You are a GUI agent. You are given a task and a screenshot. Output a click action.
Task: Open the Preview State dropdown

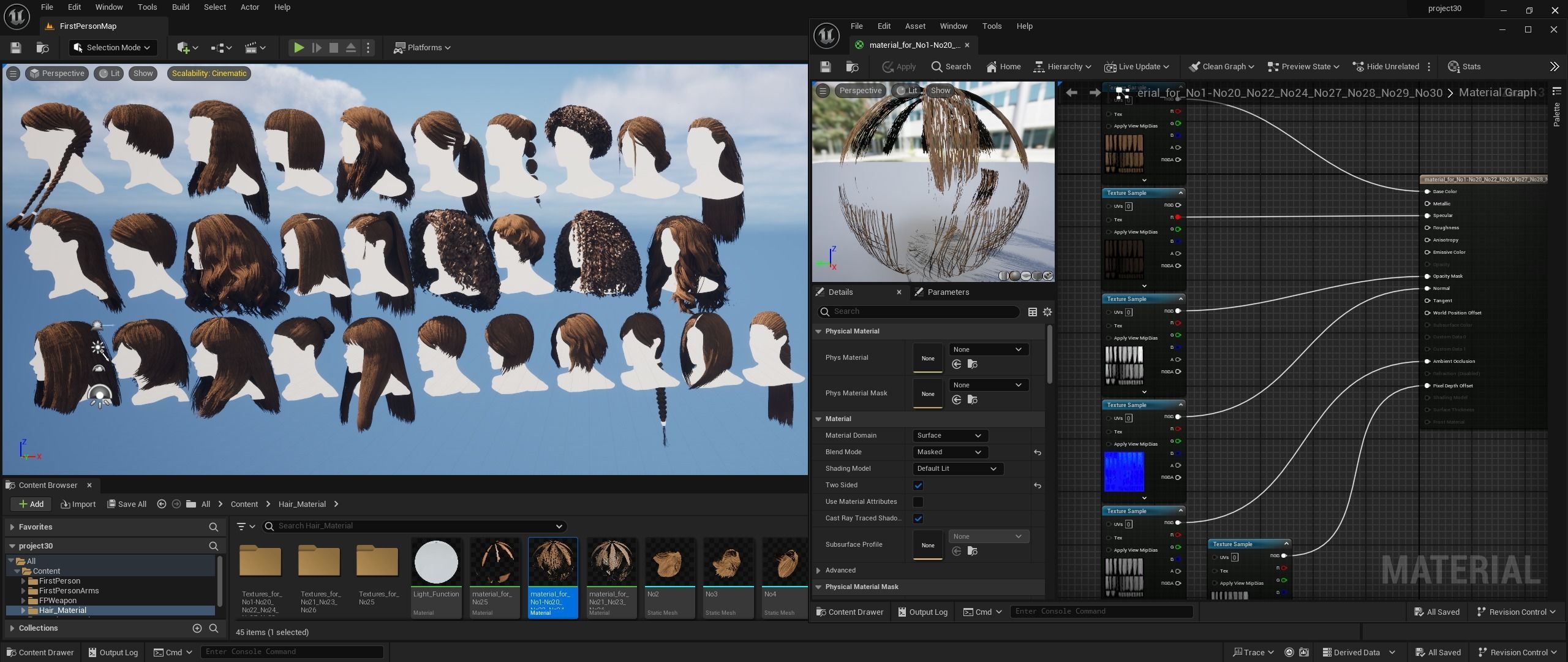tap(1303, 67)
